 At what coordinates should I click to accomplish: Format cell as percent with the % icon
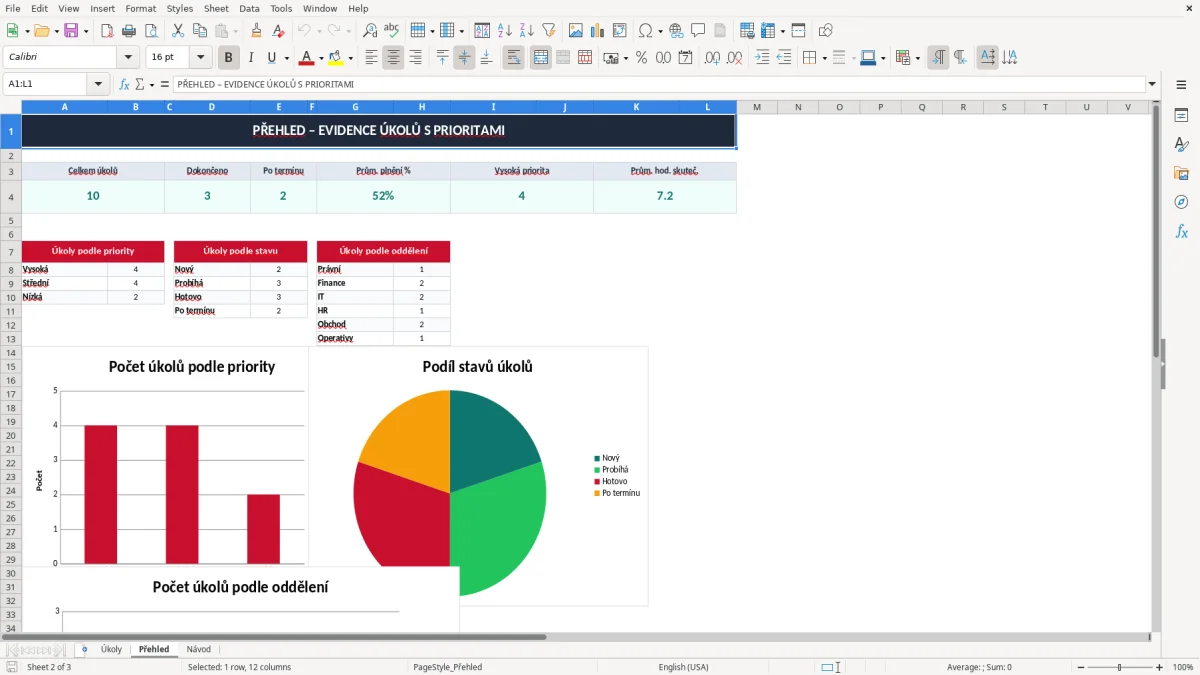[x=642, y=58]
